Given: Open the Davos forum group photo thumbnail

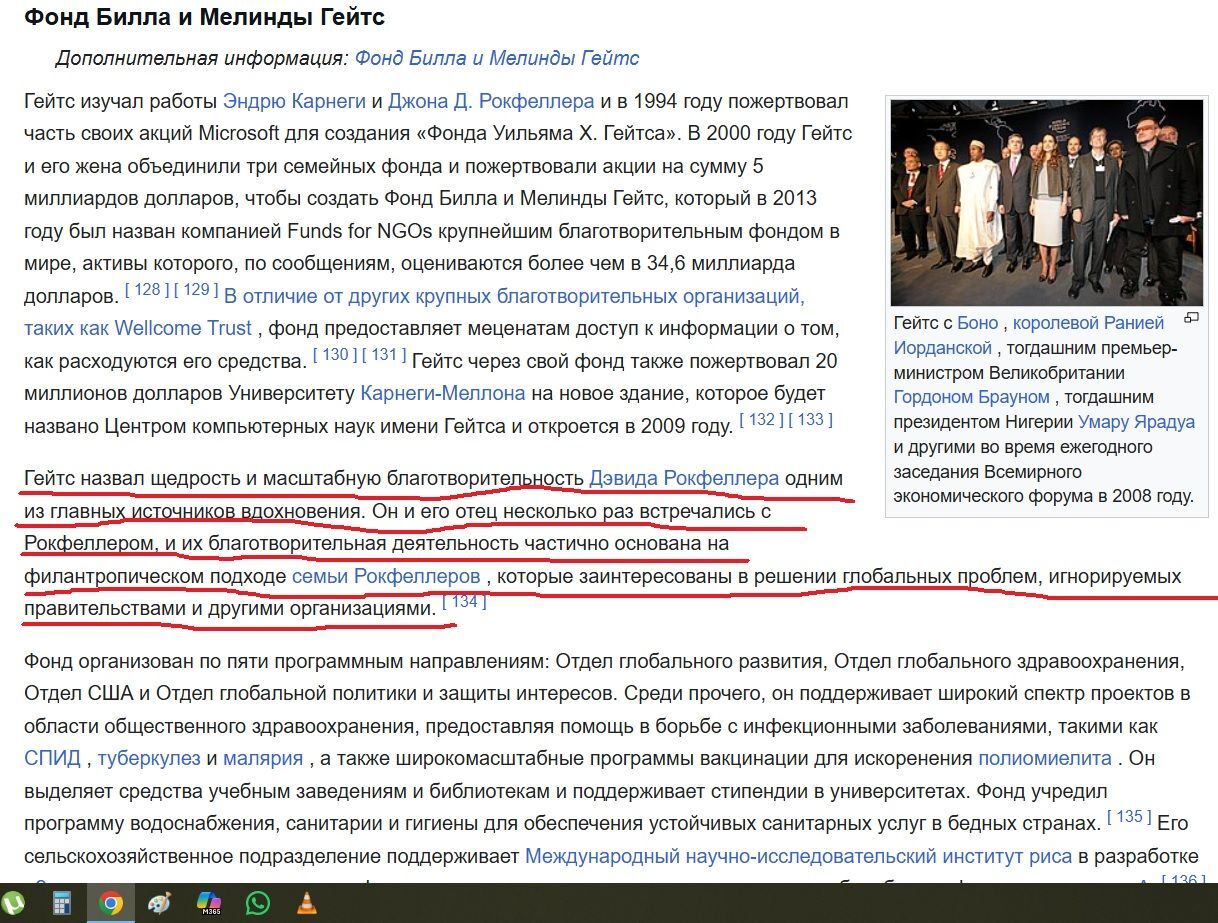Looking at the screenshot, I should [x=1046, y=202].
